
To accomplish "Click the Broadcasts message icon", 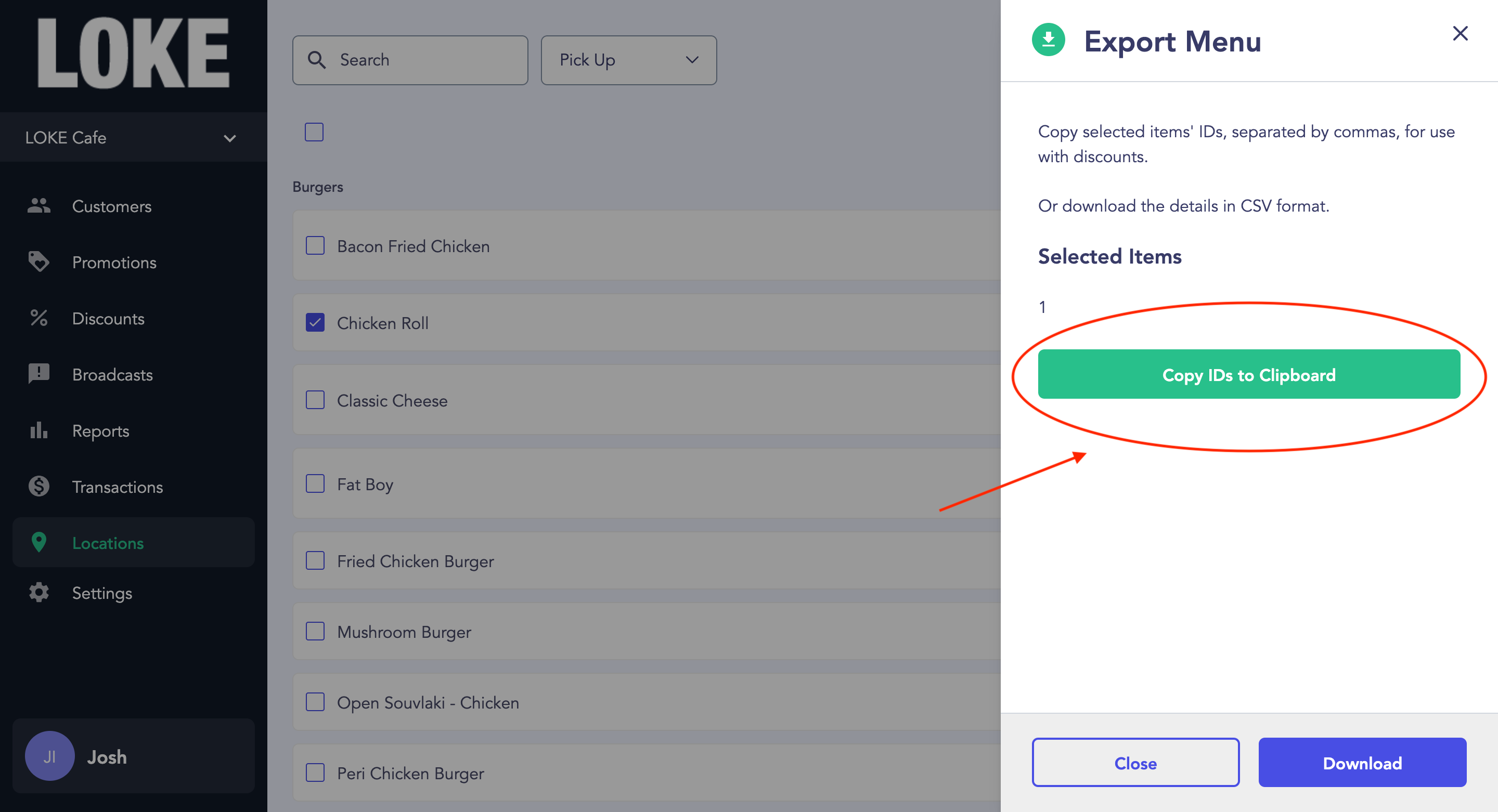I will (x=38, y=374).
